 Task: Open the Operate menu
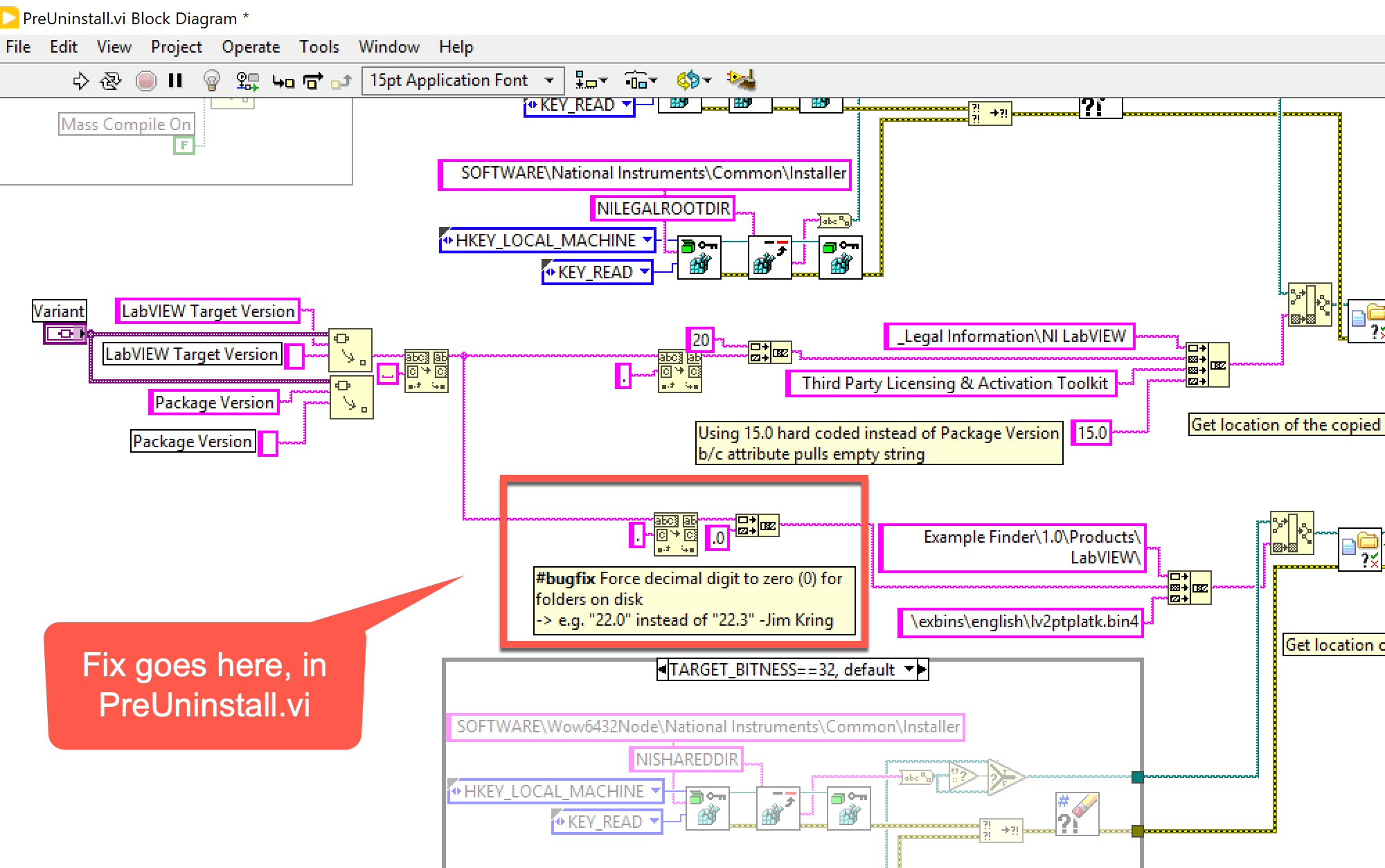click(251, 46)
